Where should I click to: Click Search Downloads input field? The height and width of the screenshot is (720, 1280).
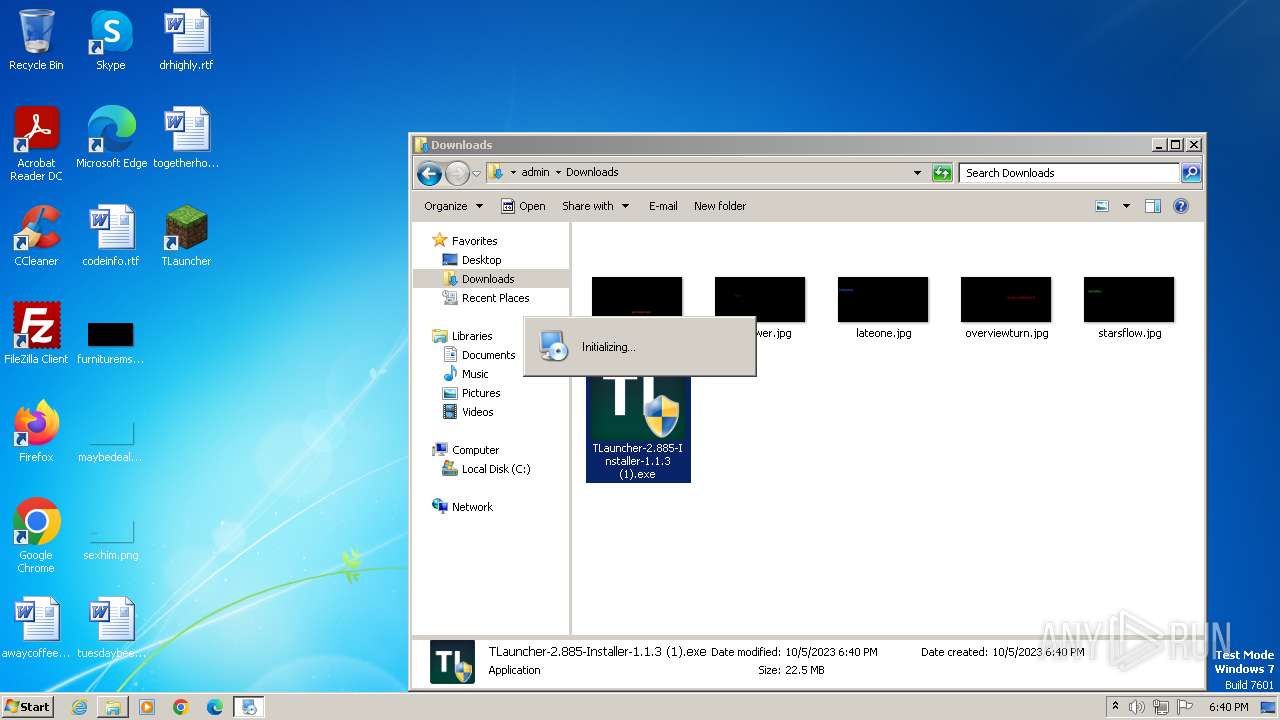pyautogui.click(x=1069, y=173)
